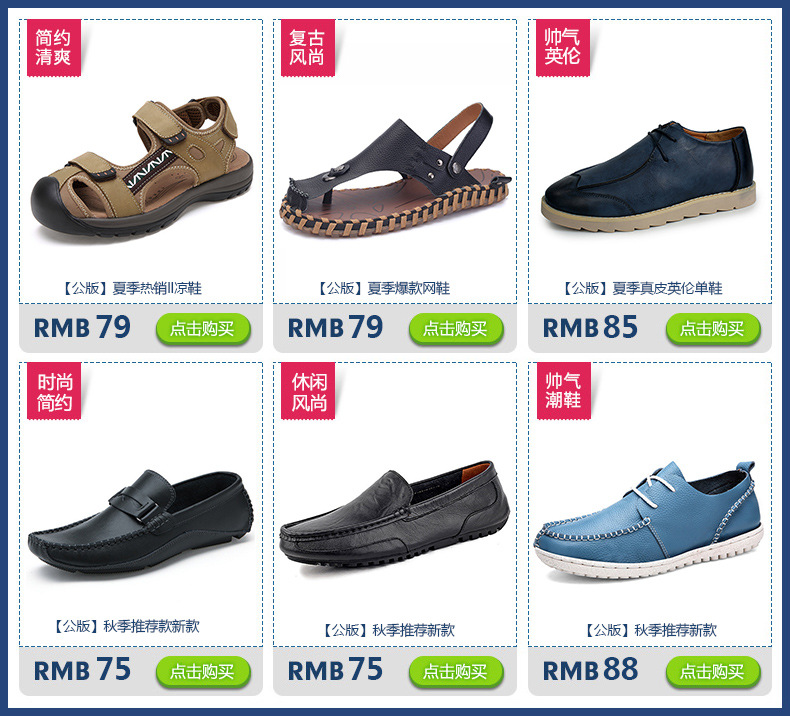The width and height of the screenshot is (790, 716).
Task: Select the 复古风尚 pink tag
Action: tap(307, 48)
